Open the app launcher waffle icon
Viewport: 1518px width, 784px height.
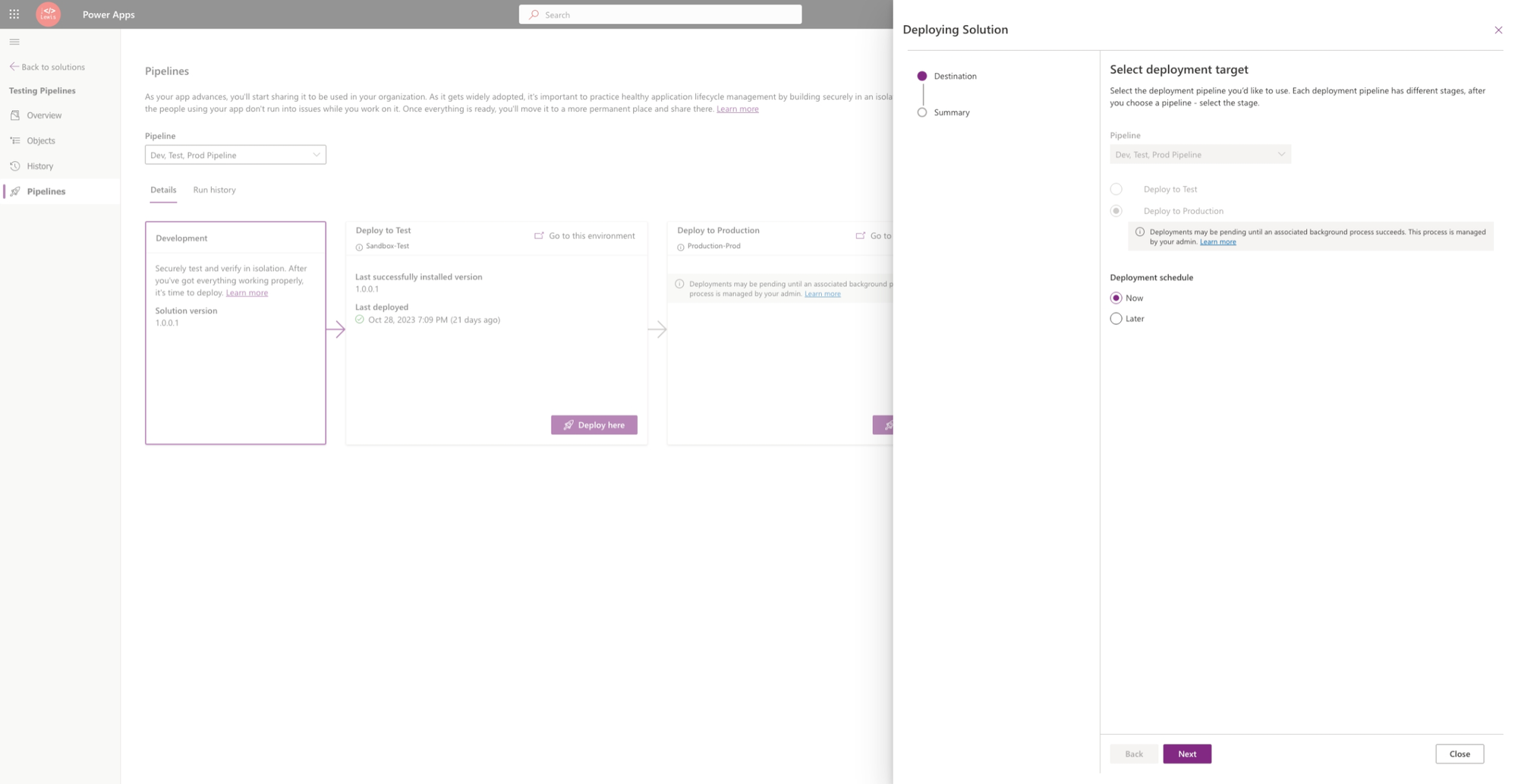pos(14,14)
